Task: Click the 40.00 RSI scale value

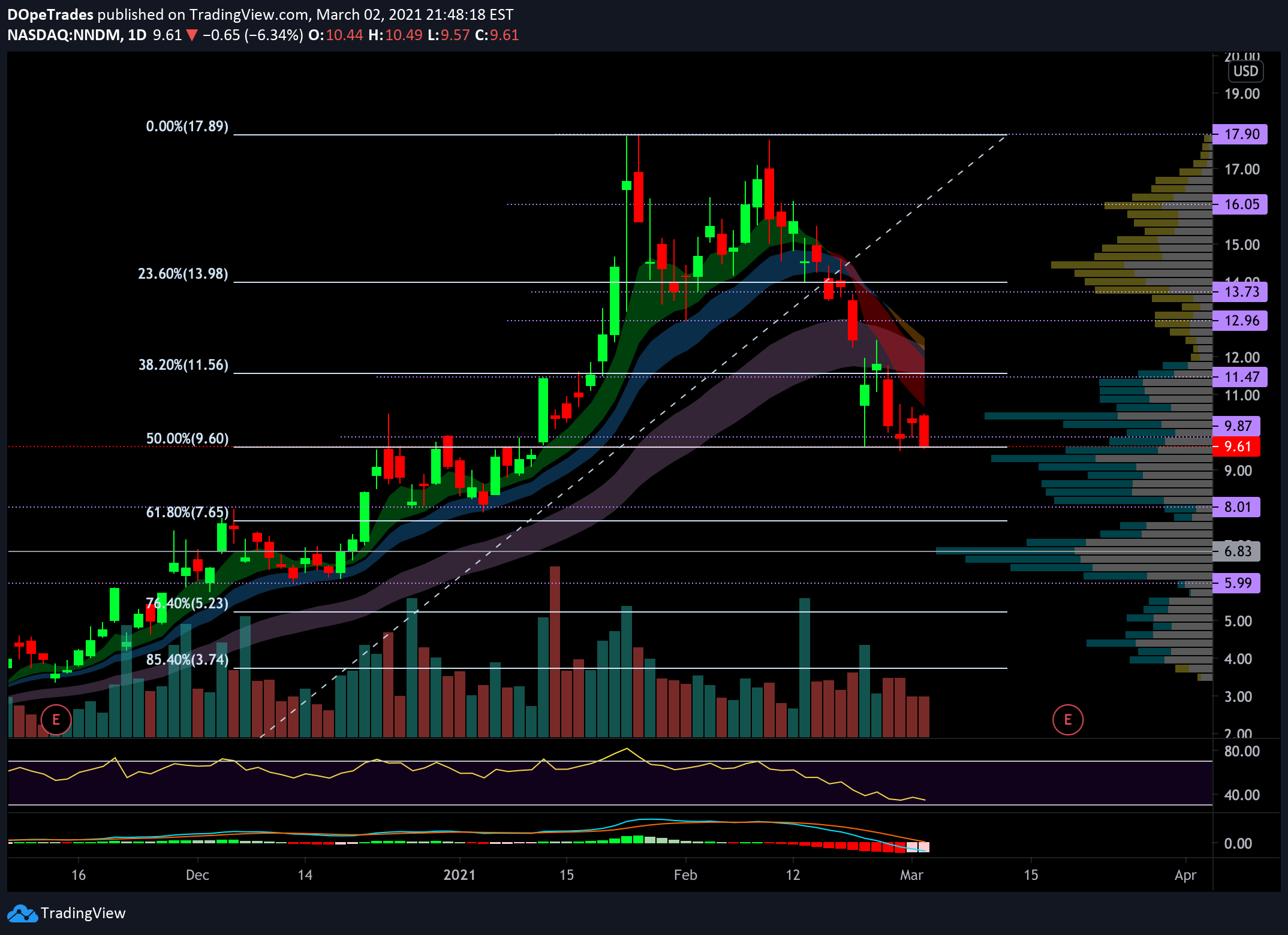Action: (x=1242, y=795)
